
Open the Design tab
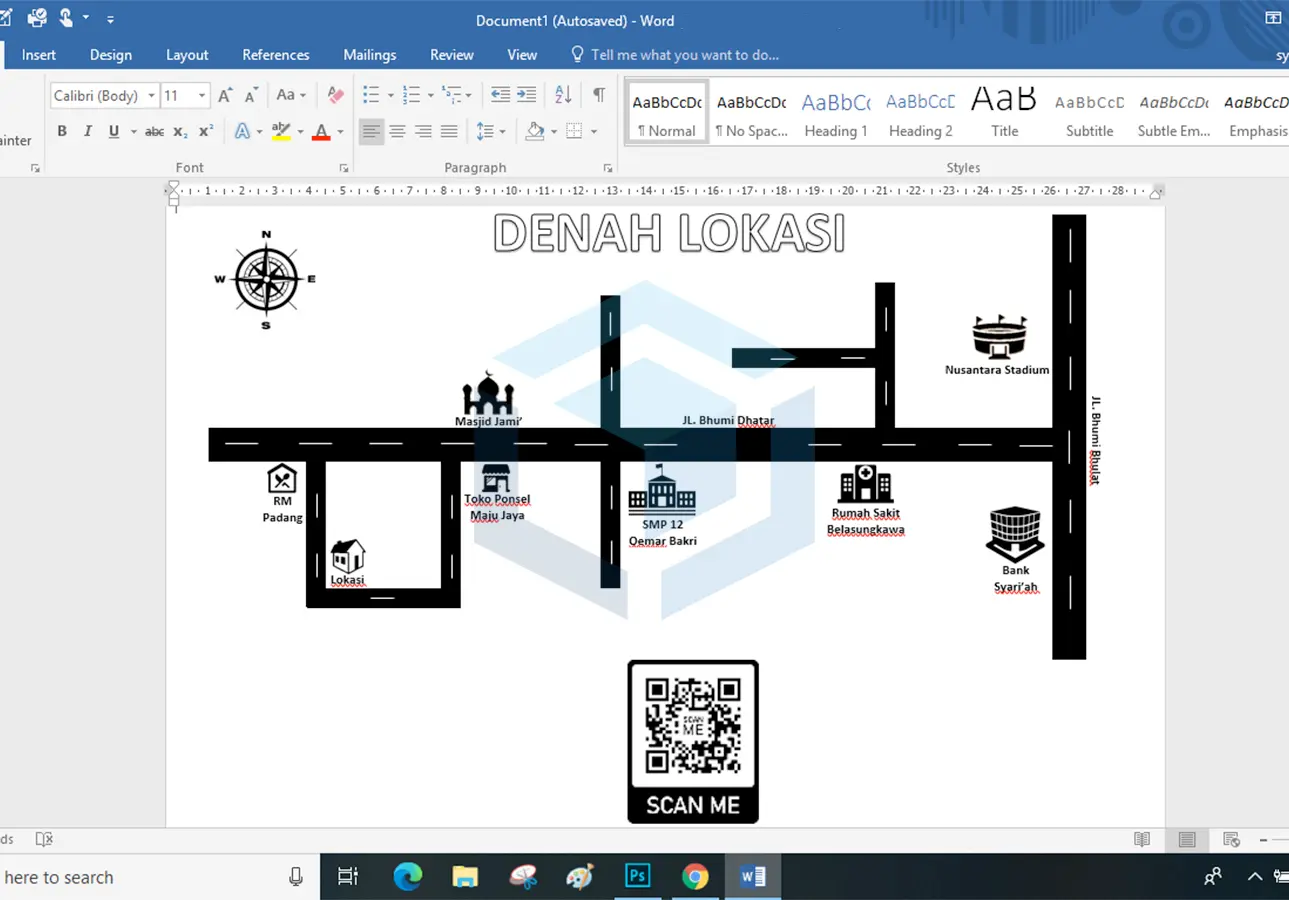pos(111,55)
